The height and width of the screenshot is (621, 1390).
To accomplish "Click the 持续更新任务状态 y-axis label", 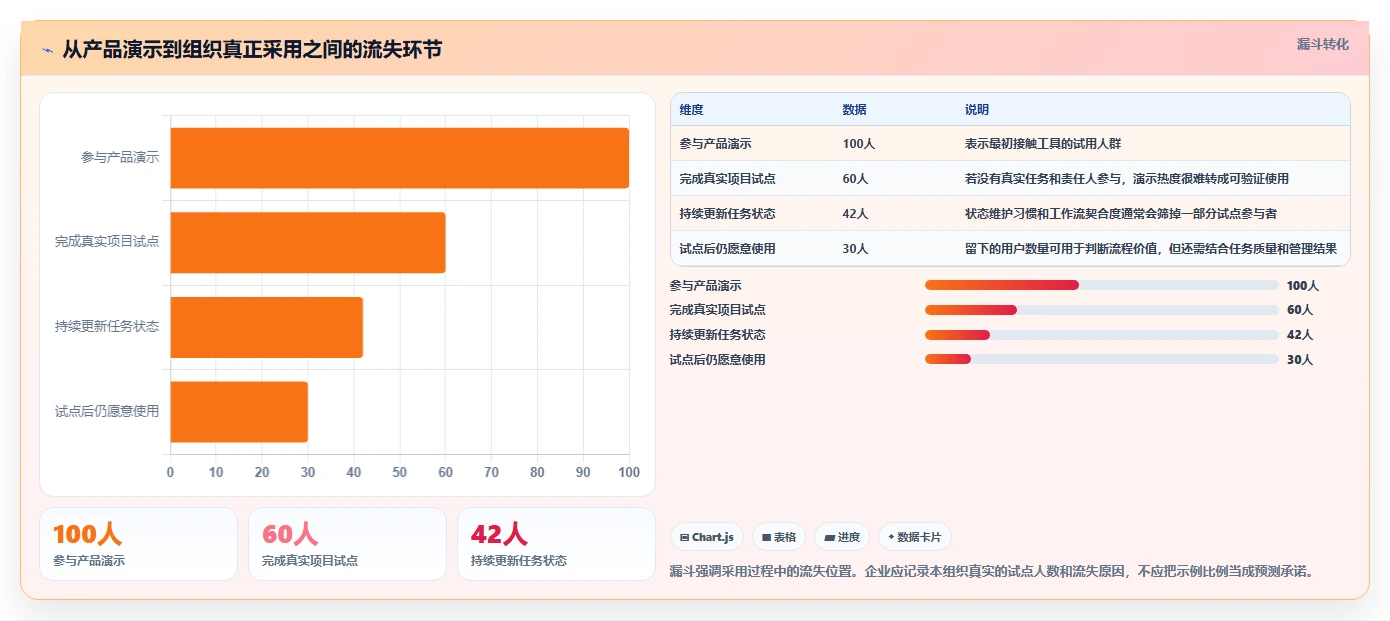I will pyautogui.click(x=107, y=327).
